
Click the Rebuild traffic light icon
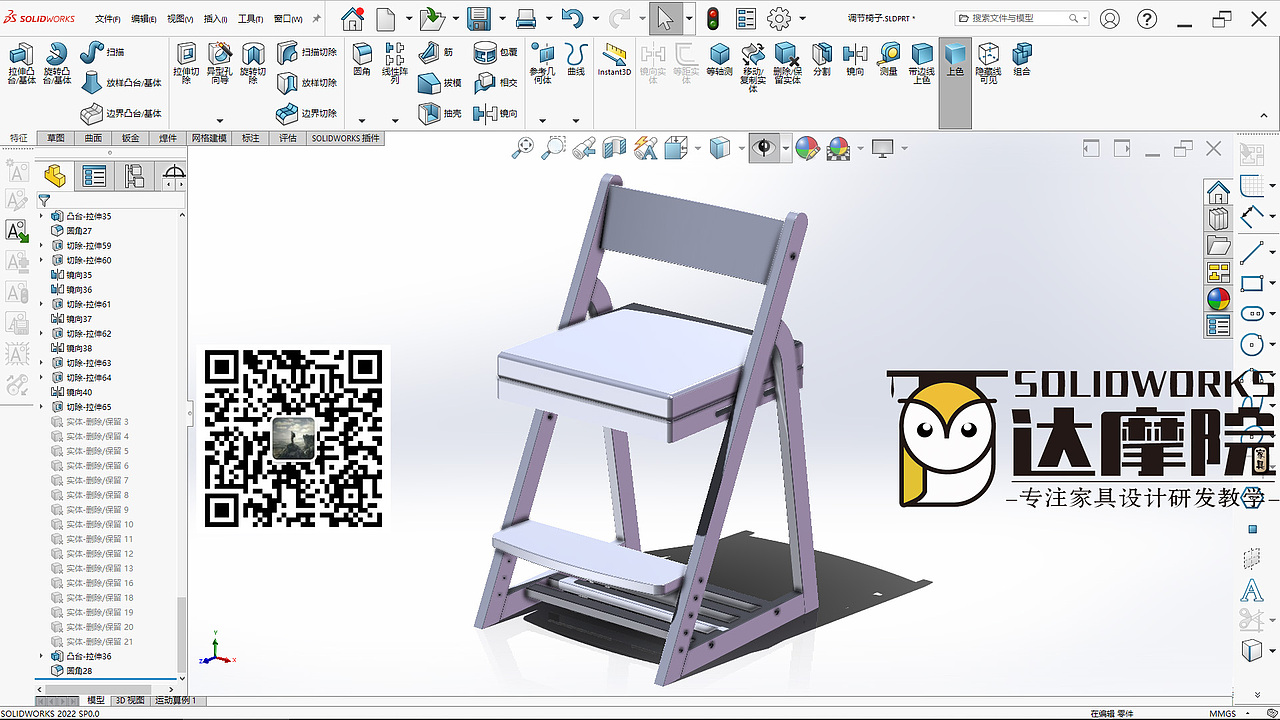click(714, 18)
